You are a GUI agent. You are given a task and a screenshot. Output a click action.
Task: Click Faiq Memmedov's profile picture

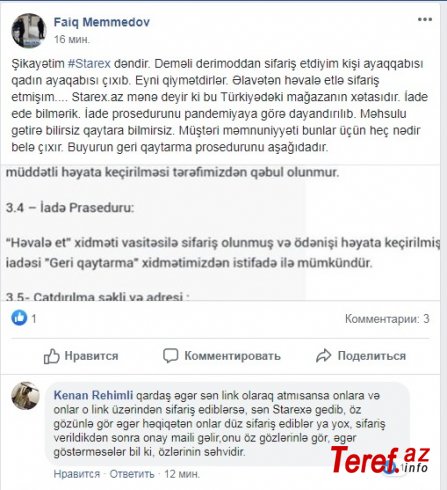tap(29, 31)
